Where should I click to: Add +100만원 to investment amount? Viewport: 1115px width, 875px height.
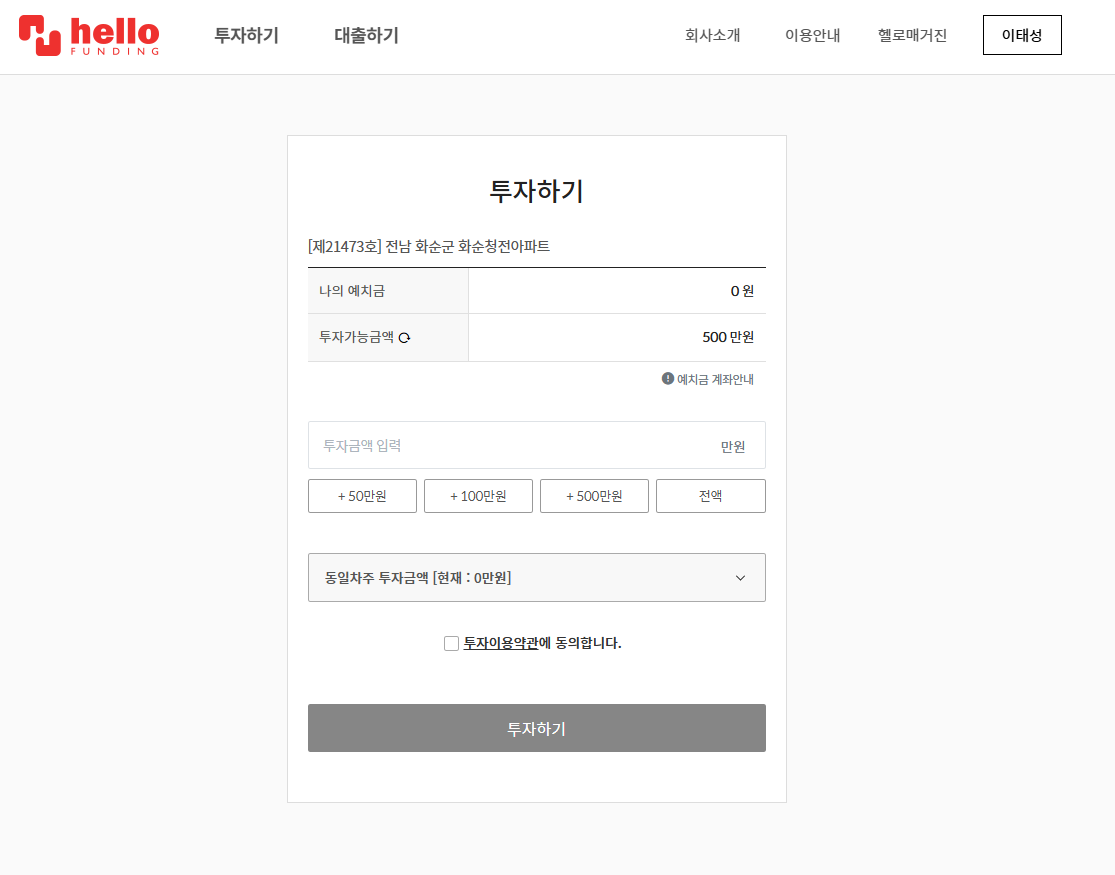(x=478, y=496)
